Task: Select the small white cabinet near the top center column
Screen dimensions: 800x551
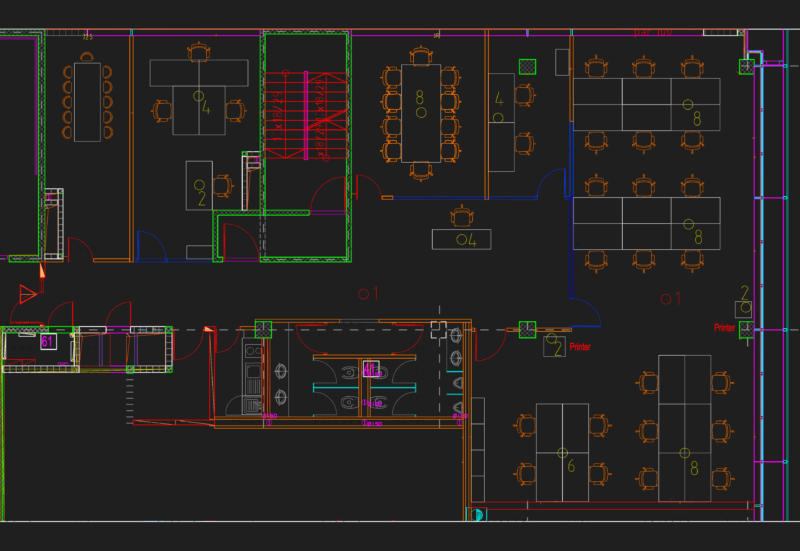Action: coord(562,62)
